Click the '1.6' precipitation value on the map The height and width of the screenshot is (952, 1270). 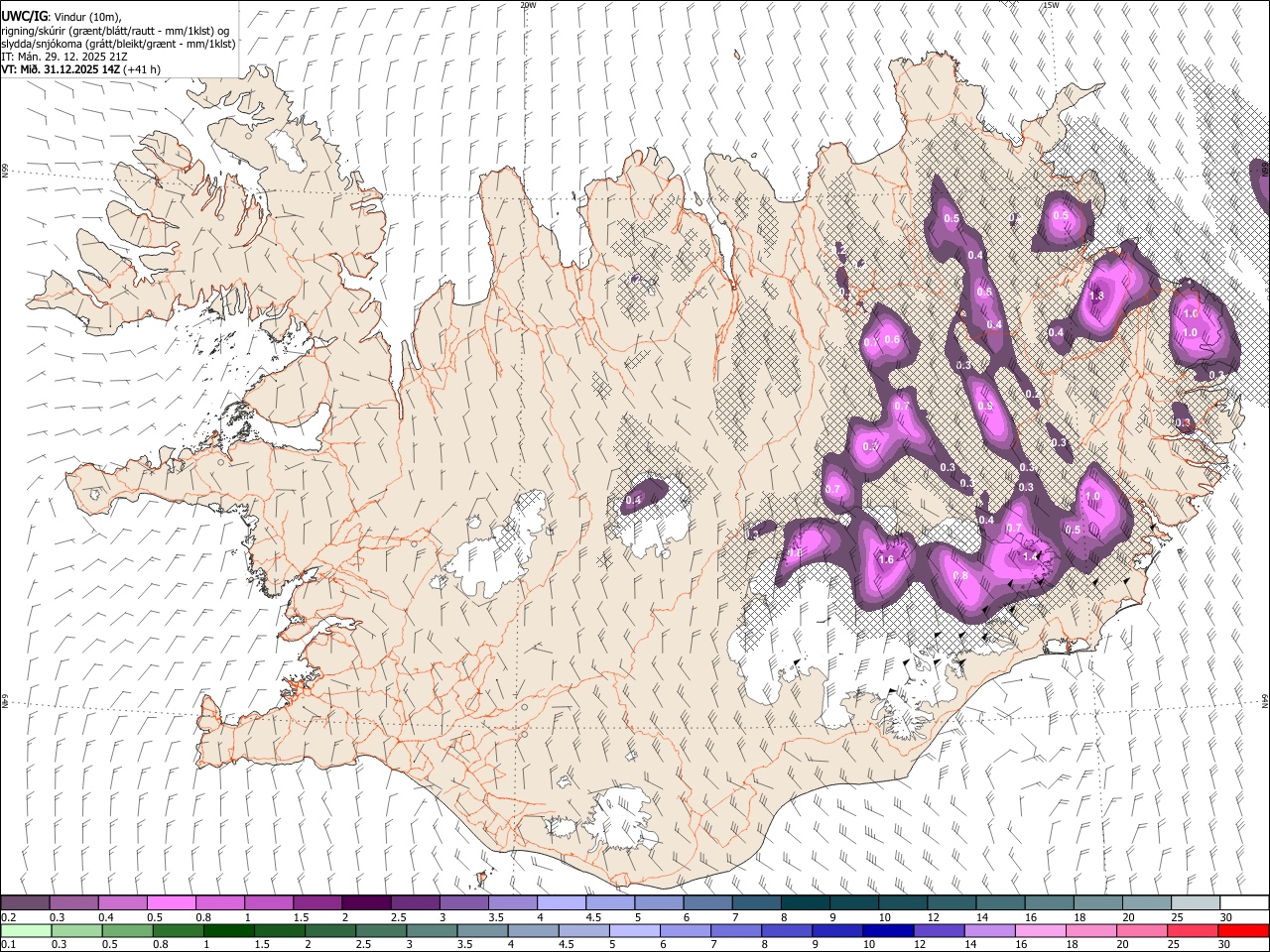(x=886, y=560)
